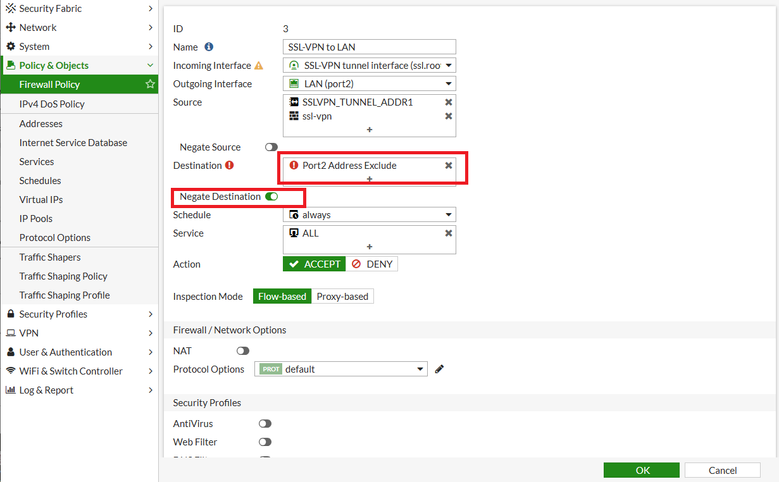This screenshot has width=779, height=482.
Task: Click the policy Name input field
Action: tap(369, 47)
